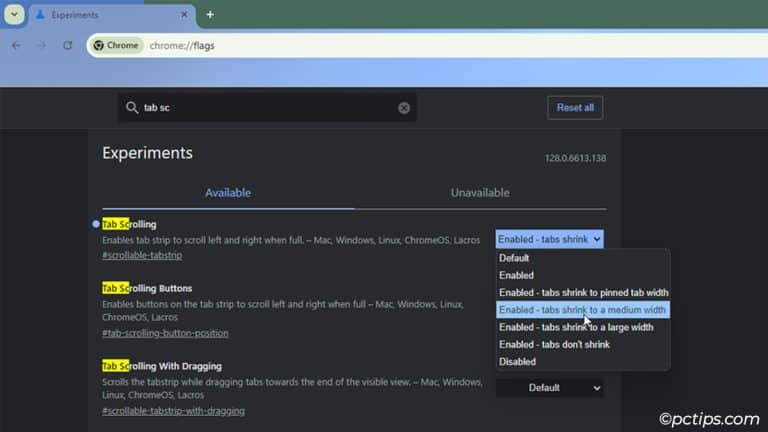Pick 'Enabled - tabs shrink to a large width'
The image size is (768, 432).
pyautogui.click(x=576, y=327)
